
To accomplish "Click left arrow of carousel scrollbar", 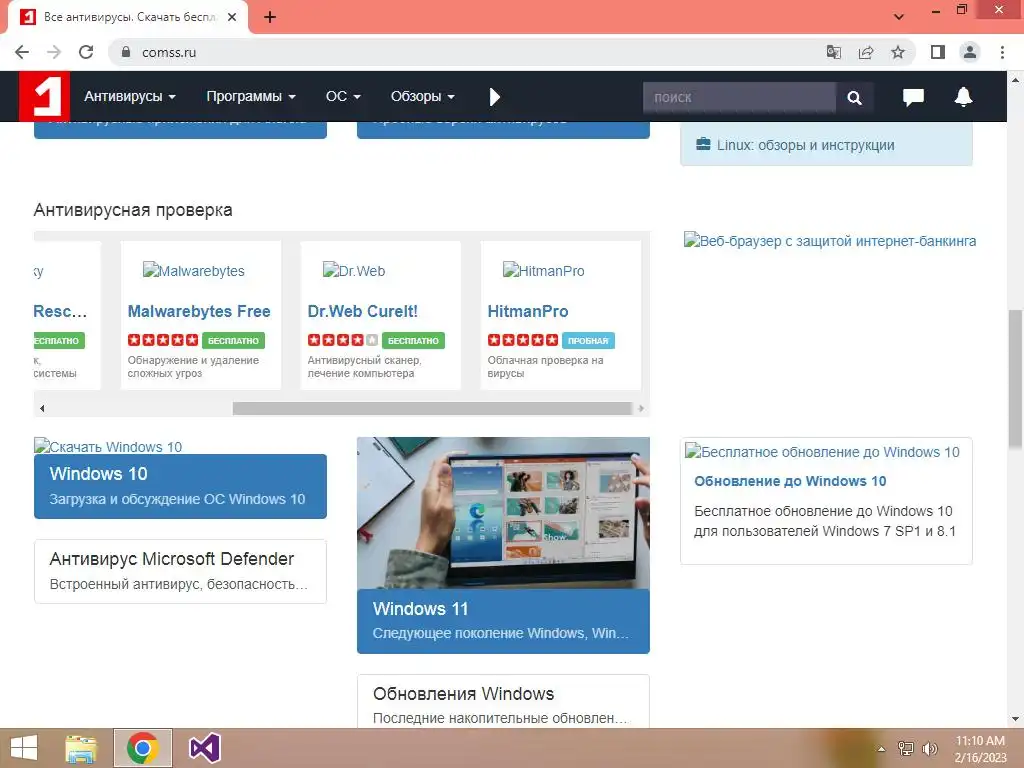I will 42,409.
